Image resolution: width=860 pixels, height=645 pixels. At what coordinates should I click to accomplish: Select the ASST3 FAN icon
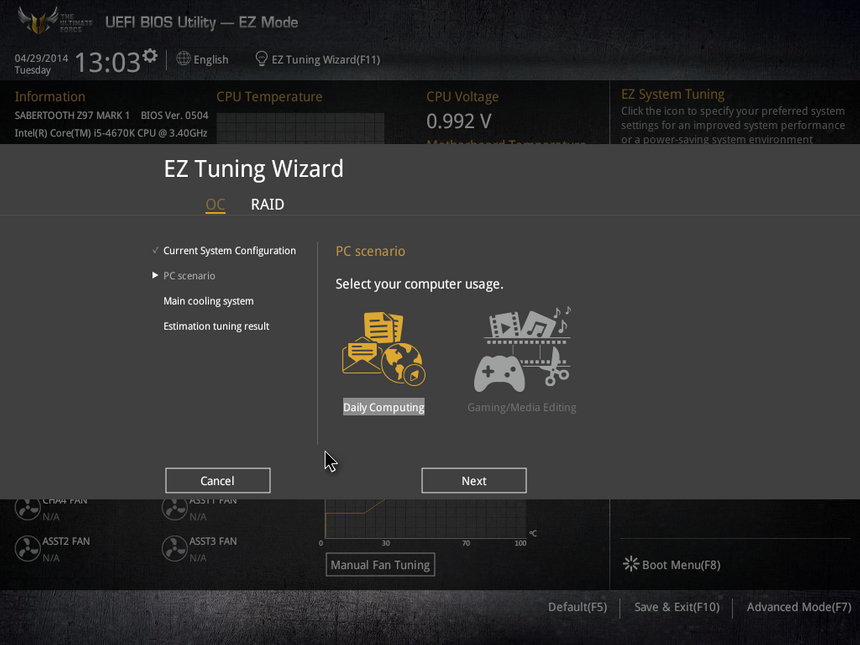[x=174, y=548]
